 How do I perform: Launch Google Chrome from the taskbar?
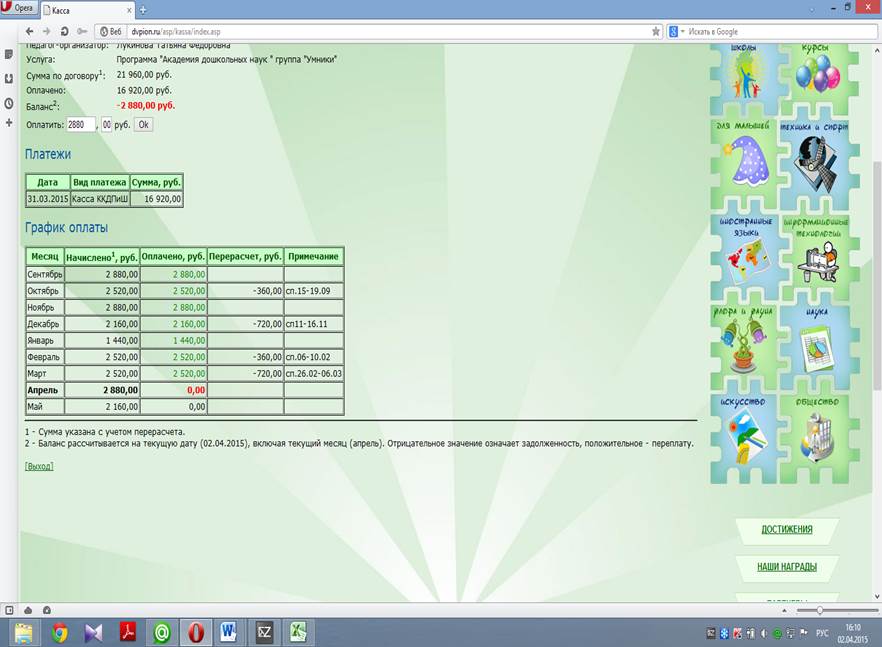(59, 633)
